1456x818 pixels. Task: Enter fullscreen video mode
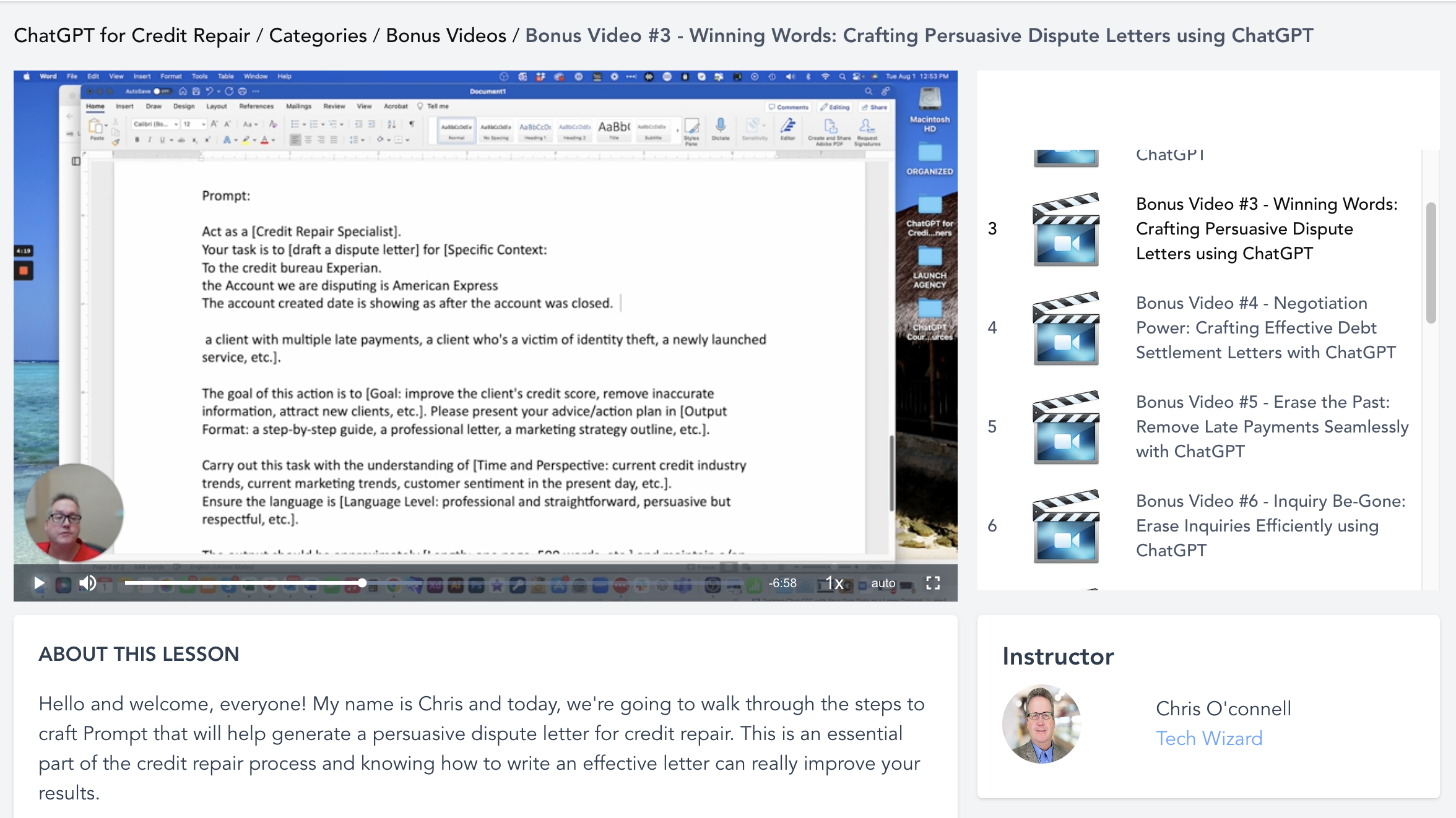[933, 583]
